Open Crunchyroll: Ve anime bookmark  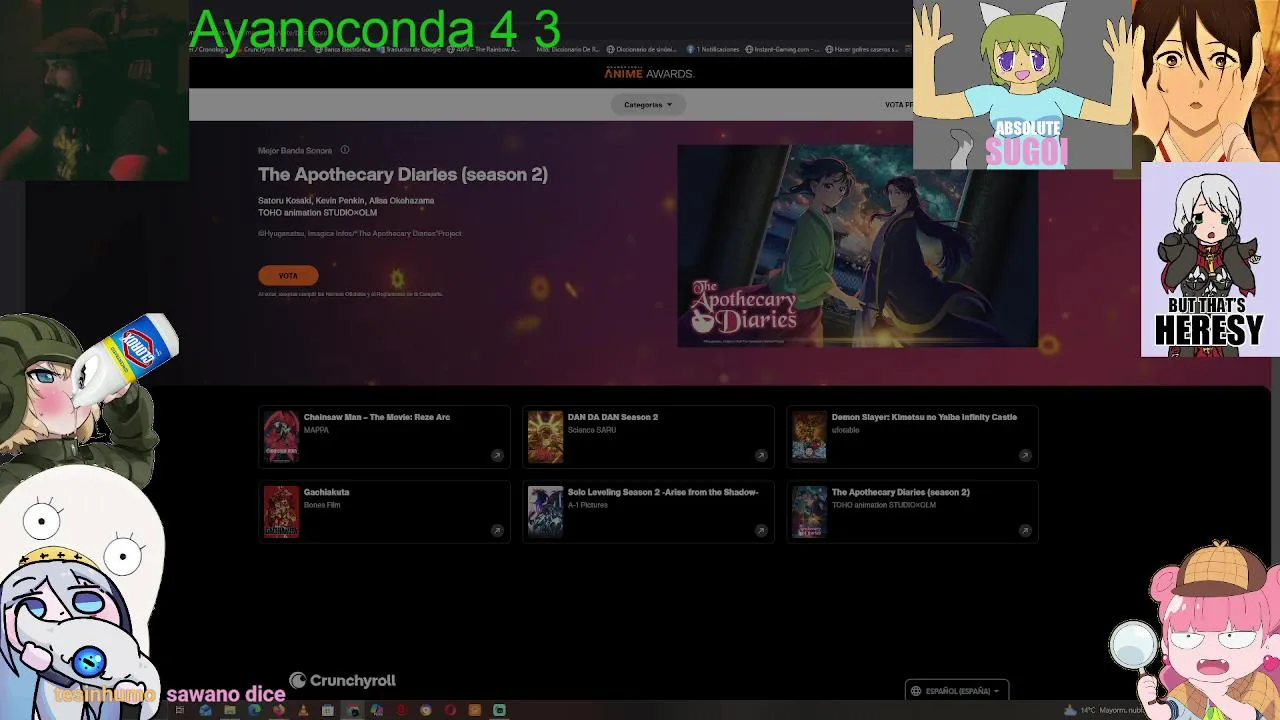(272, 49)
